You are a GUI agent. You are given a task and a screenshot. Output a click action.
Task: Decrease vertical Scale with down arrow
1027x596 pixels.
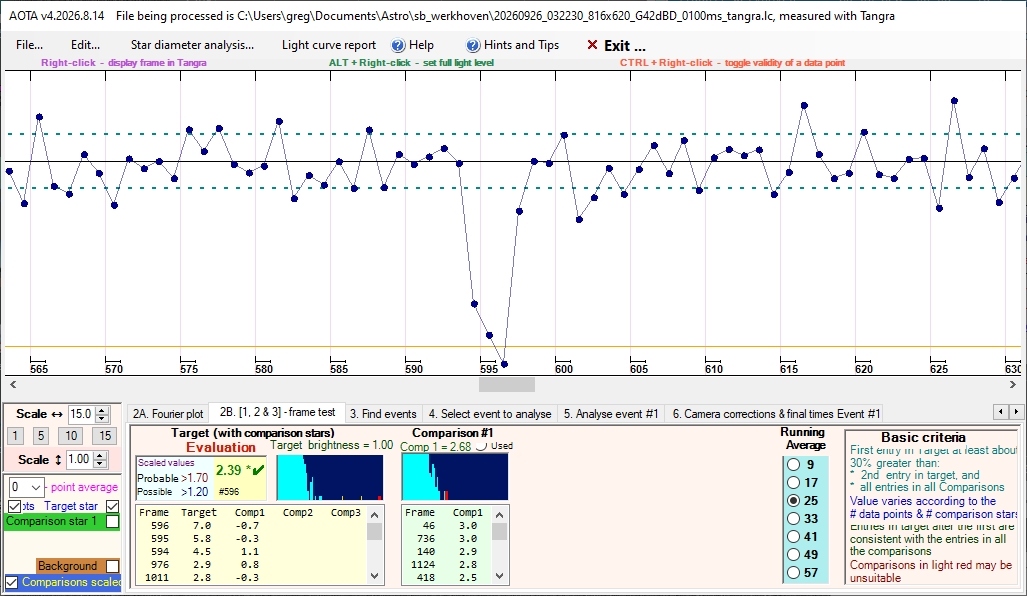pos(100,464)
